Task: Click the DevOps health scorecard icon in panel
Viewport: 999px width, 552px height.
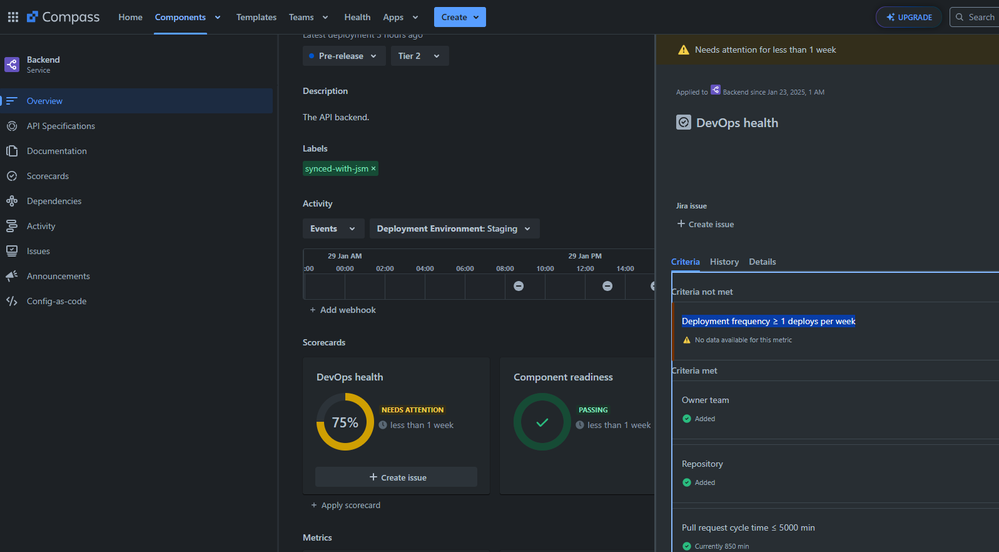Action: click(683, 122)
